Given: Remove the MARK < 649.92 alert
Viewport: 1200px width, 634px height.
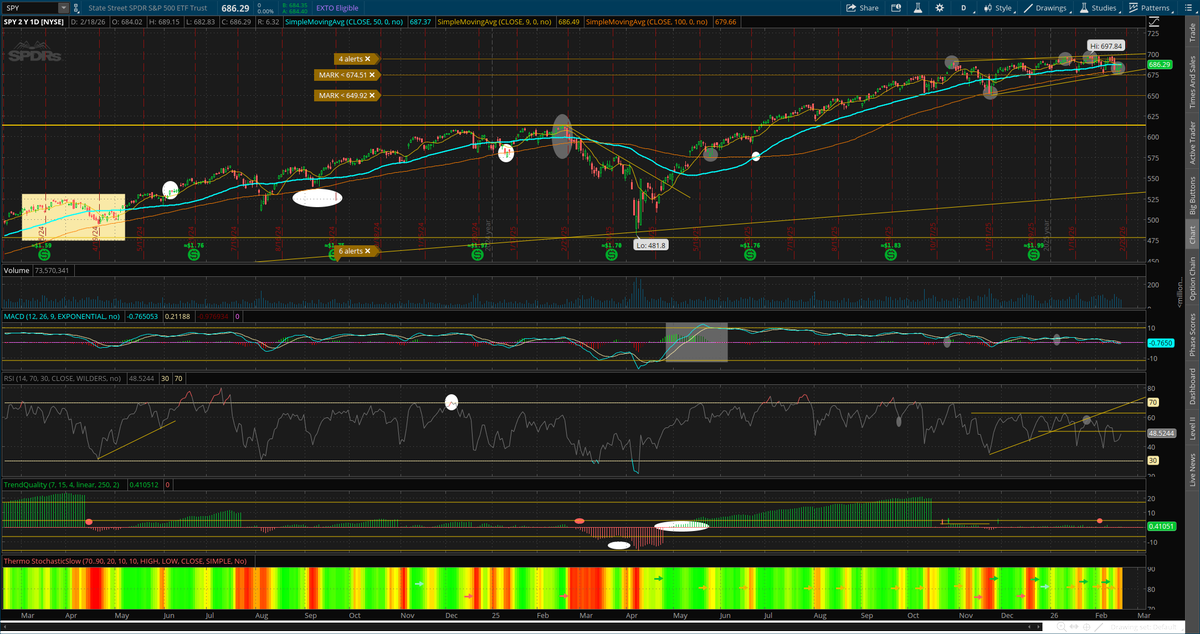Looking at the screenshot, I should pos(373,96).
